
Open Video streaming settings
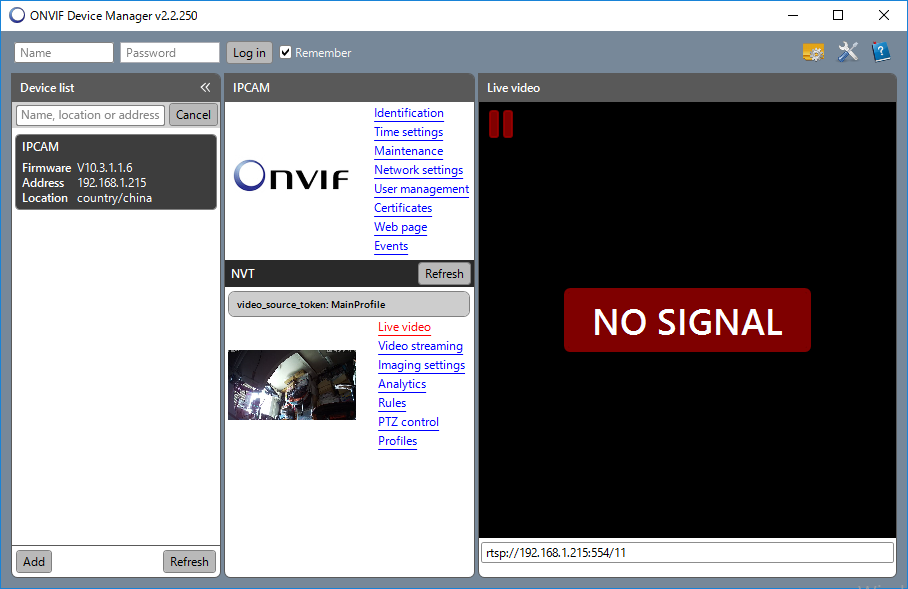coord(420,346)
